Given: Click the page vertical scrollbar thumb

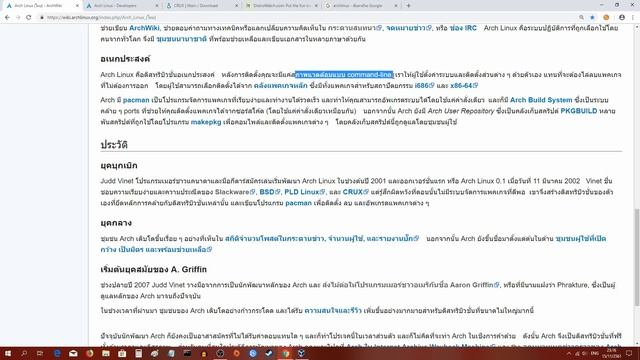Looking at the screenshot, I should (637, 257).
